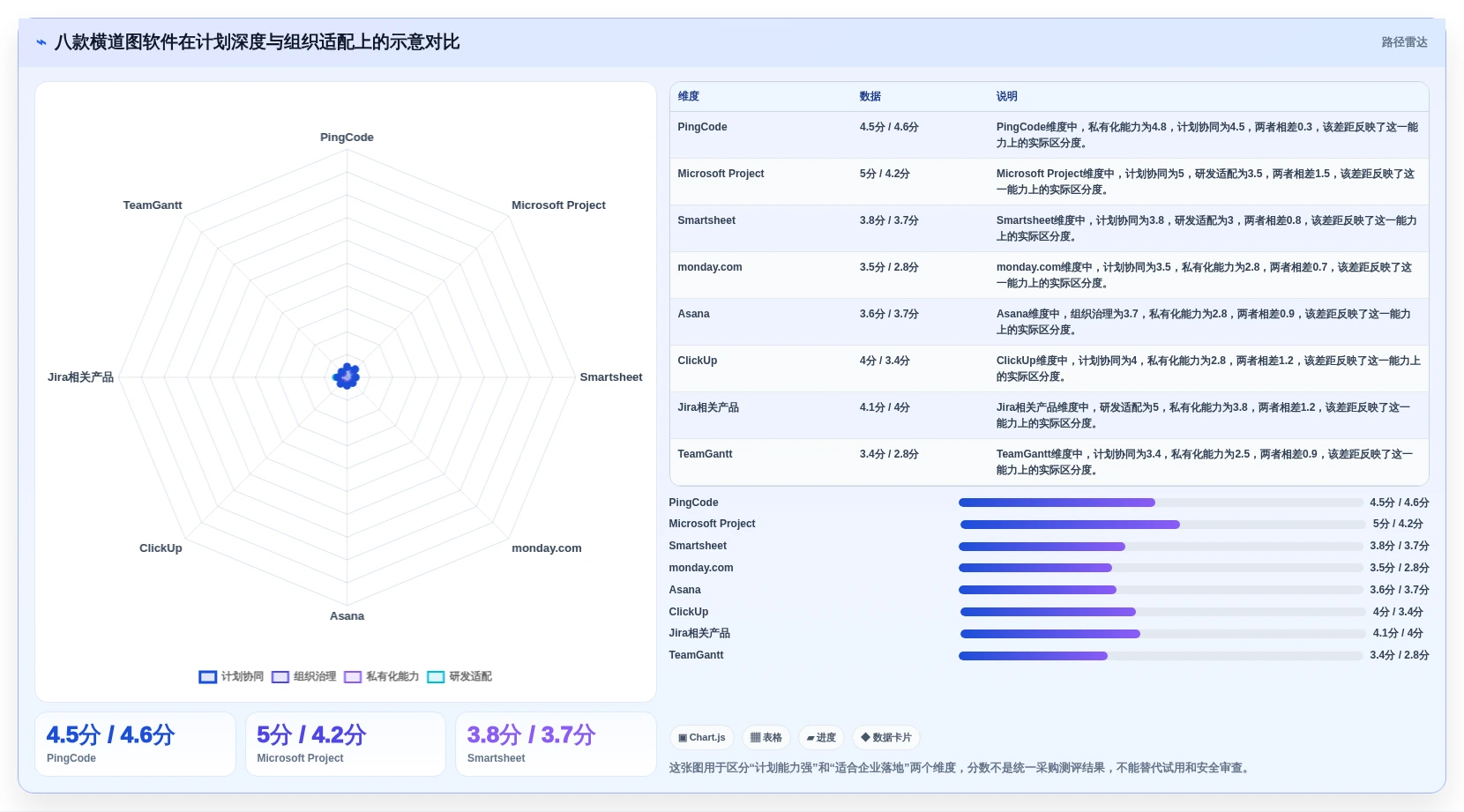Click the PingCode progress bar
The width and height of the screenshot is (1464, 812).
point(1161,503)
